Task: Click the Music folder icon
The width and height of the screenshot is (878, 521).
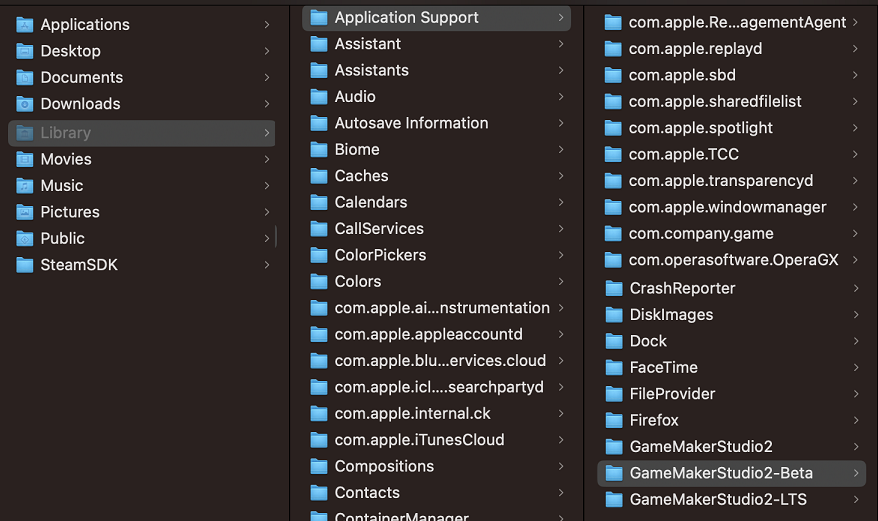Action: tap(25, 185)
